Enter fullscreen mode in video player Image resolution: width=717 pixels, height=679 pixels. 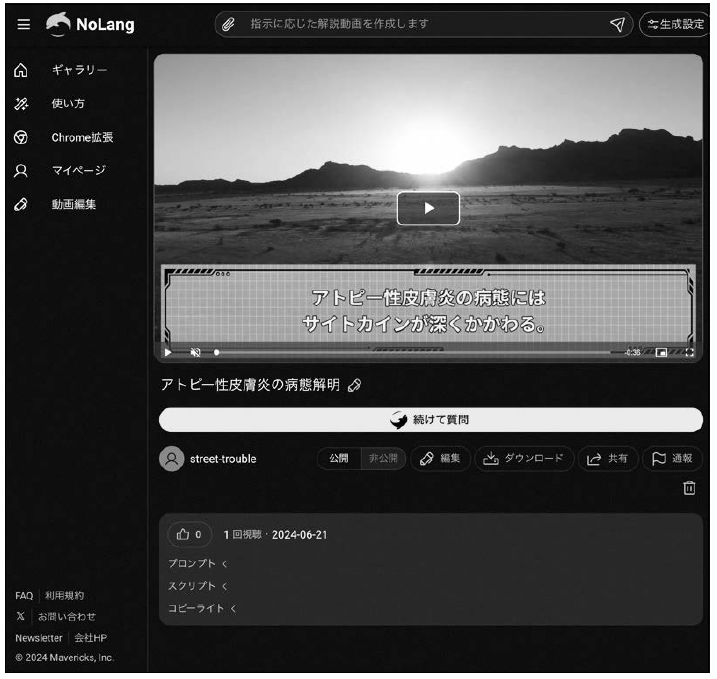click(689, 353)
